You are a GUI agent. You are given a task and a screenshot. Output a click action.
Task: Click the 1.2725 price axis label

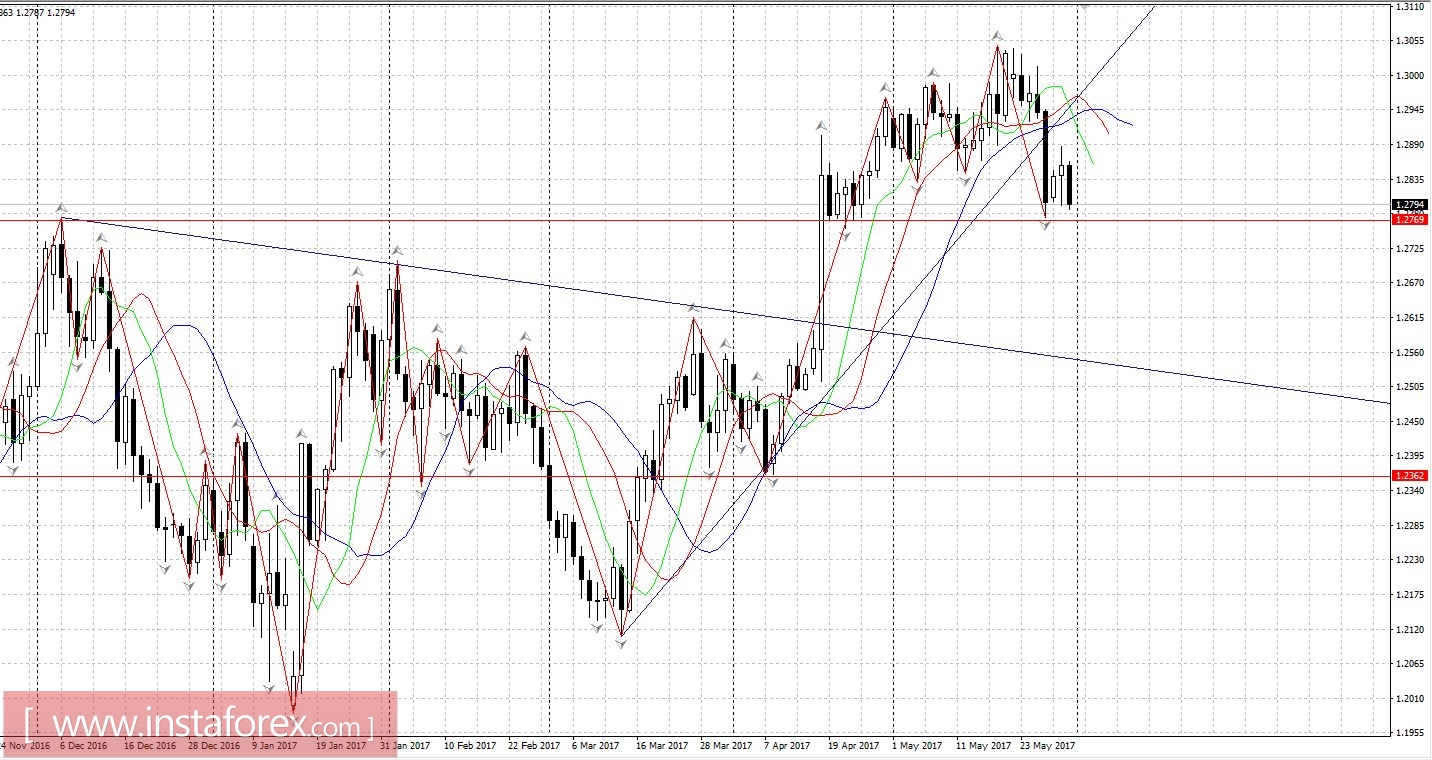coord(1410,249)
